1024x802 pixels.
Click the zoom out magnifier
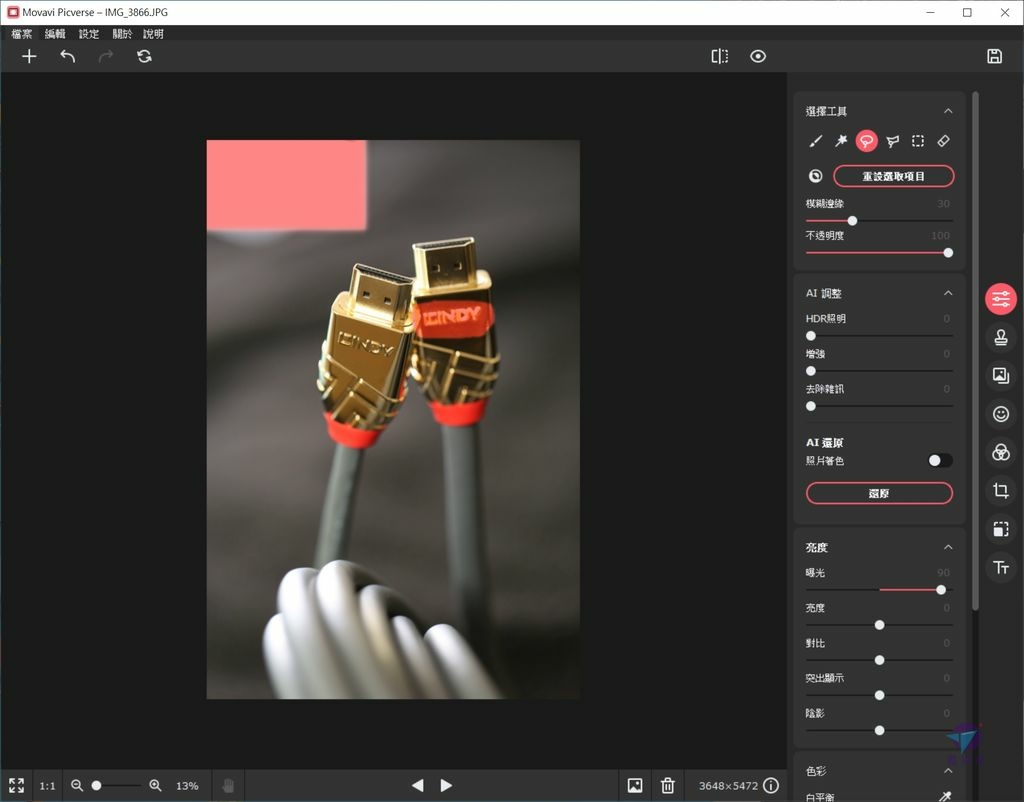(77, 785)
